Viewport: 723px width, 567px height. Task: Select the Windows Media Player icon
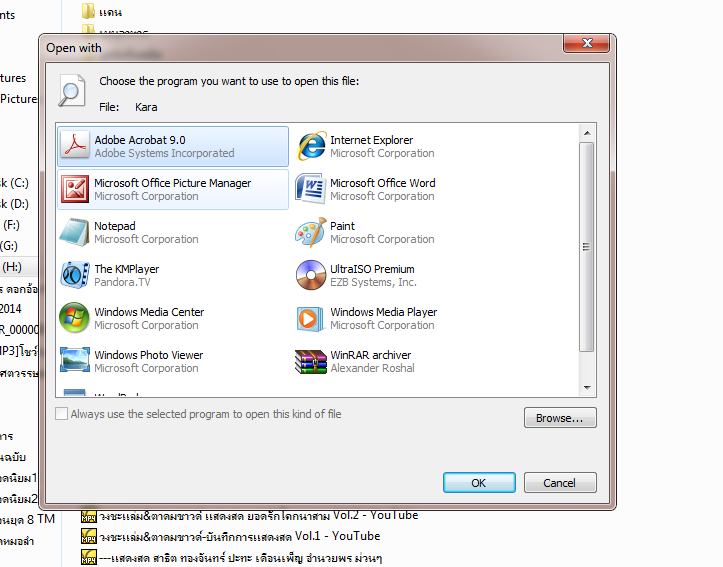[310, 319]
